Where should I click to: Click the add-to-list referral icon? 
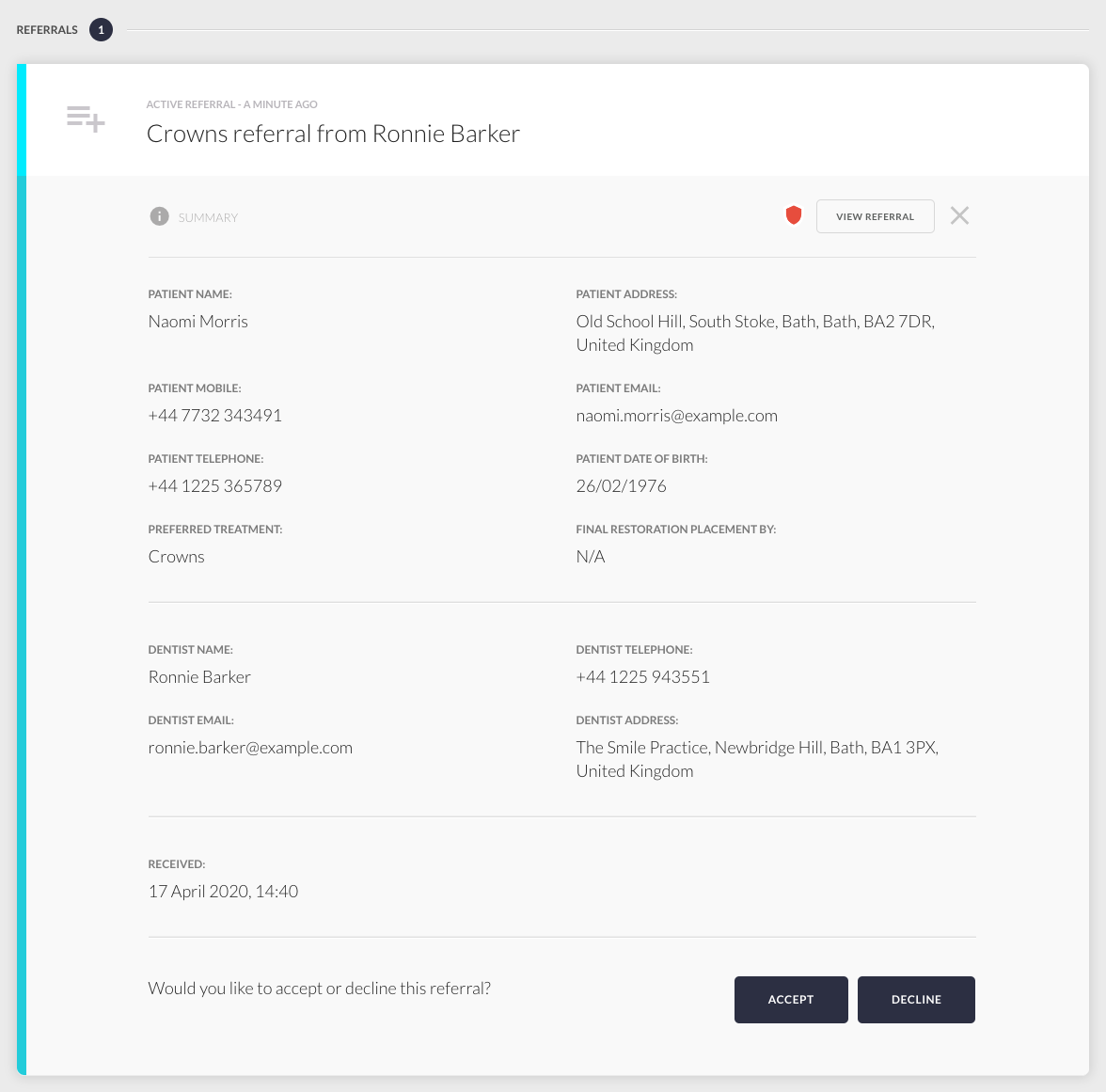[86, 119]
